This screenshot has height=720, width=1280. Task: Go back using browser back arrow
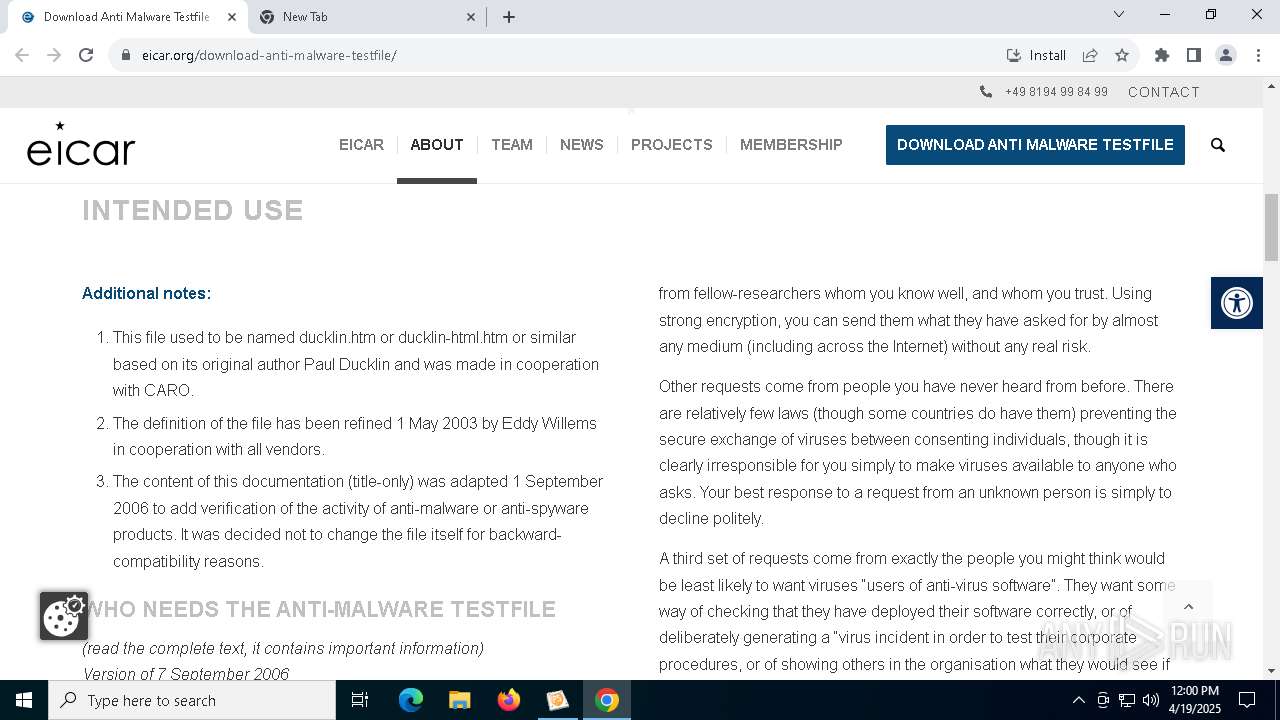[x=22, y=55]
